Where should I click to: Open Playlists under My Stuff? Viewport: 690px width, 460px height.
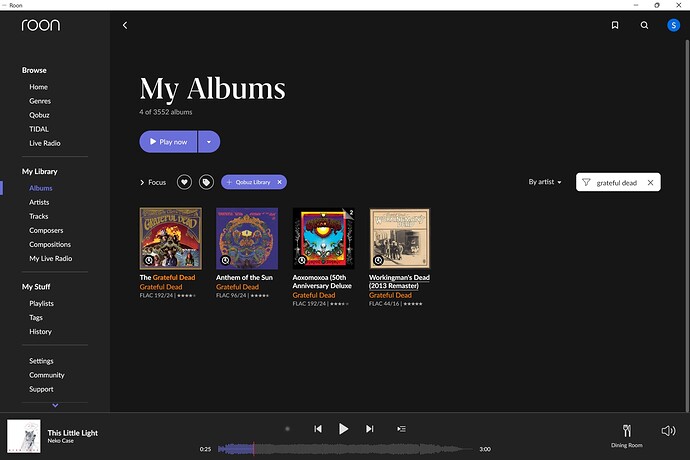[x=41, y=303]
